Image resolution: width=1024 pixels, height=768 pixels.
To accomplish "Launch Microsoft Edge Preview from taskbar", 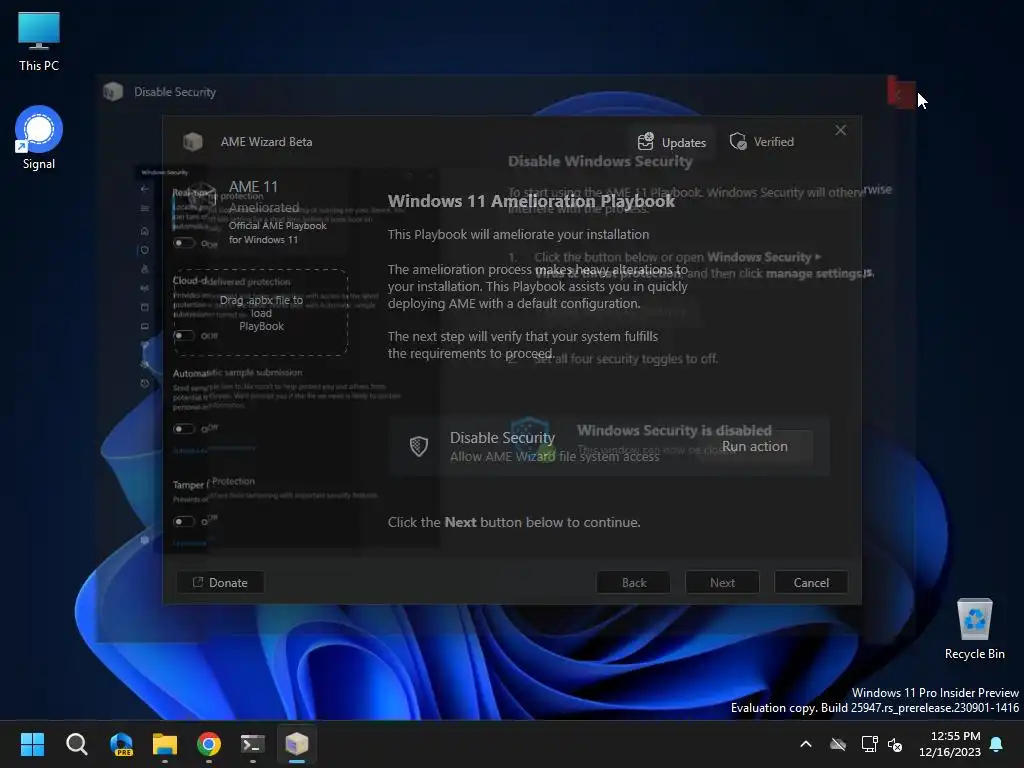I will pos(121,744).
